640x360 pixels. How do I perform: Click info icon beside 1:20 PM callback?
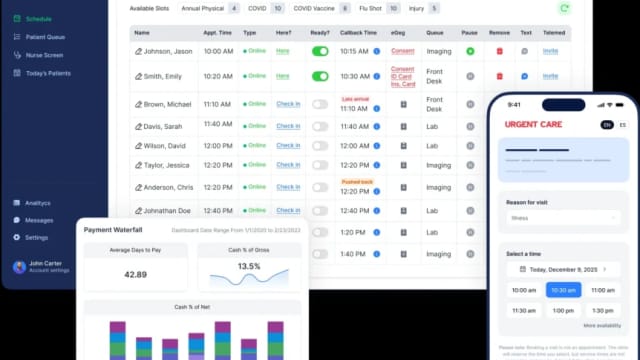point(377,232)
